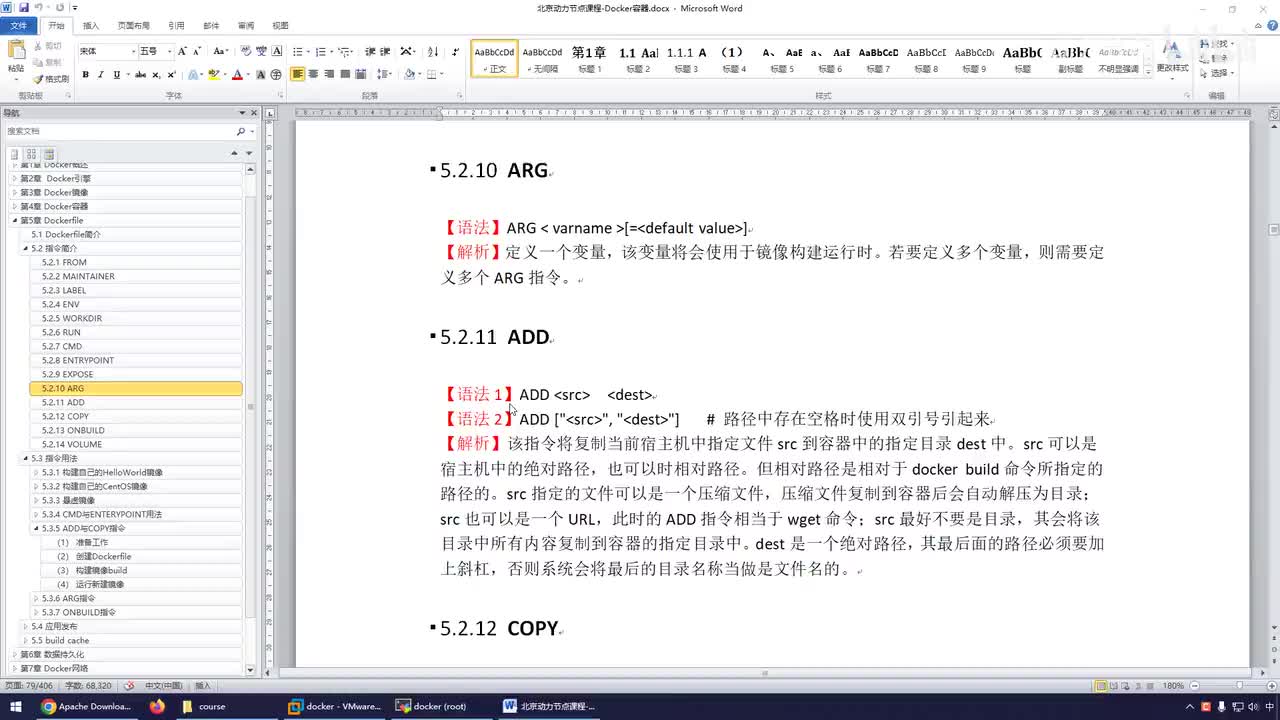Viewport: 1280px width, 720px height.
Task: Collapse the 第5章 Dockerfile heading
Action: pos(15,220)
